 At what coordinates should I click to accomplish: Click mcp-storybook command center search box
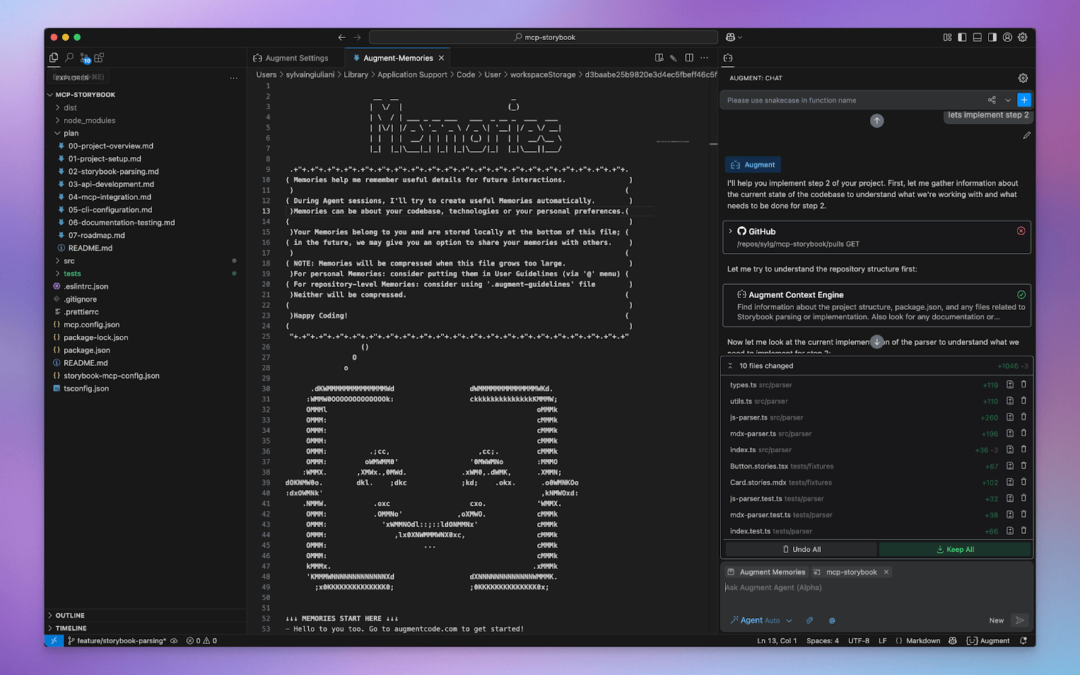544,37
